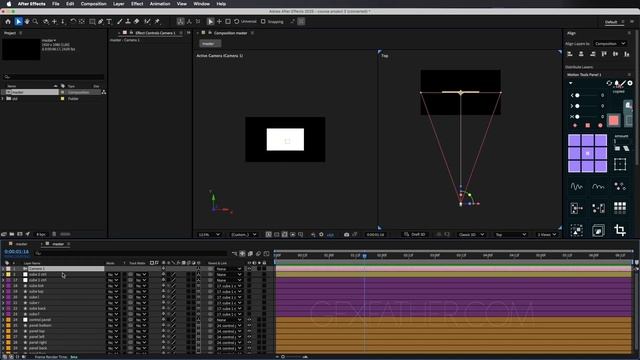The width and height of the screenshot is (640, 360).
Task: Select the Eraser tool
Action: pos(137,22)
